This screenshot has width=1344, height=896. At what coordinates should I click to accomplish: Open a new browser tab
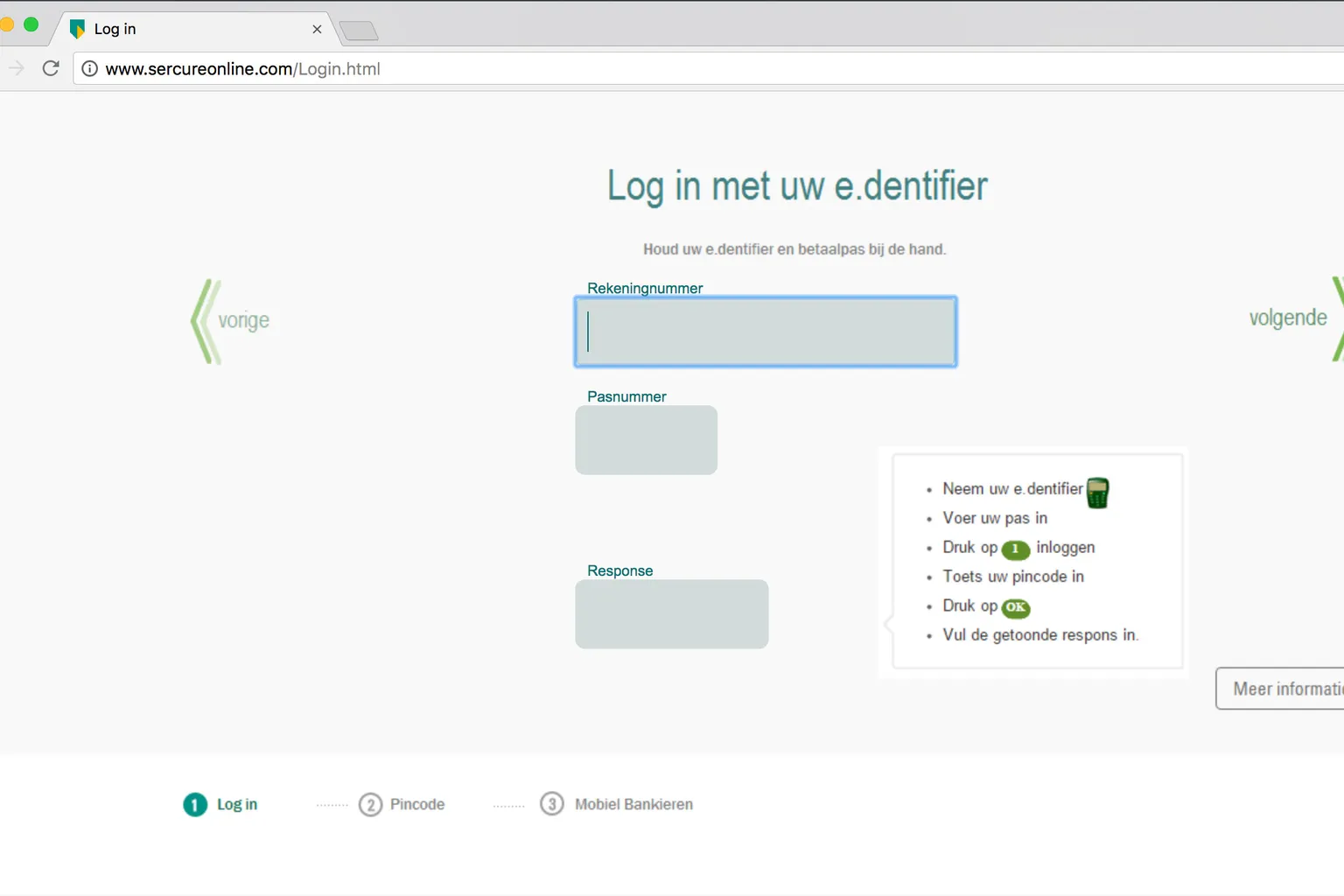pos(359,31)
